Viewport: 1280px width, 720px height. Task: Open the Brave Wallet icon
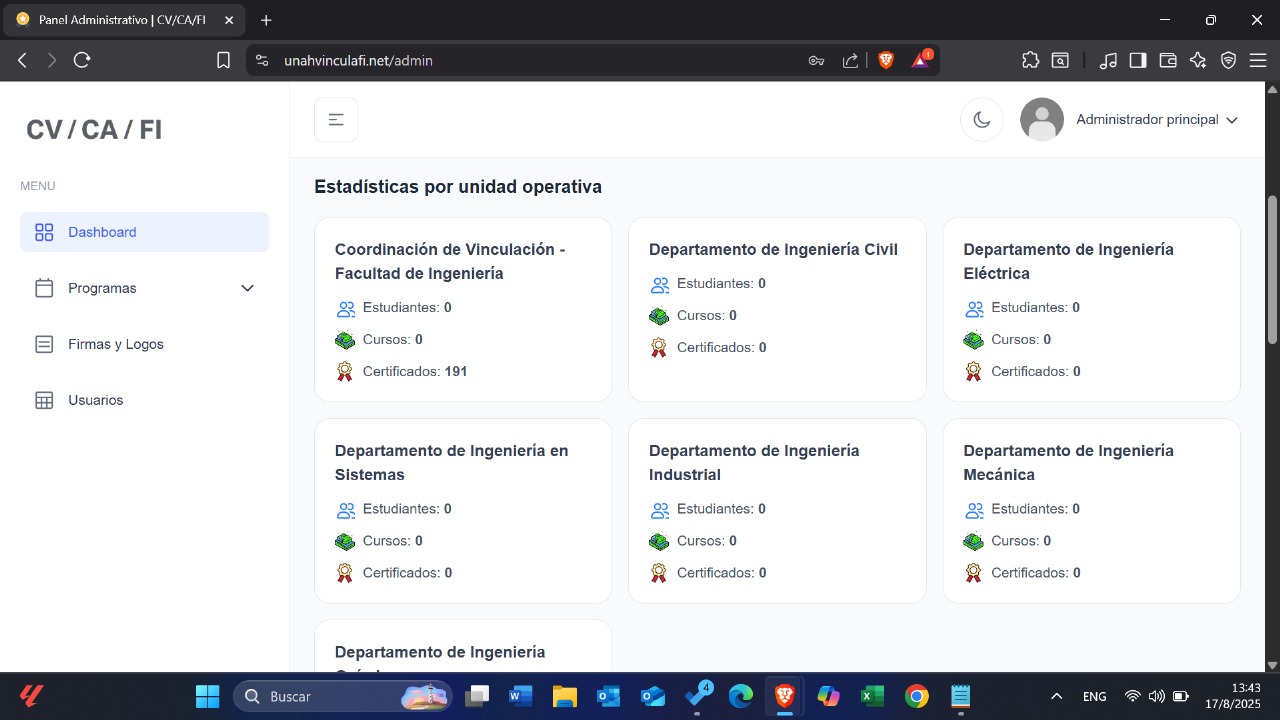(x=1168, y=60)
